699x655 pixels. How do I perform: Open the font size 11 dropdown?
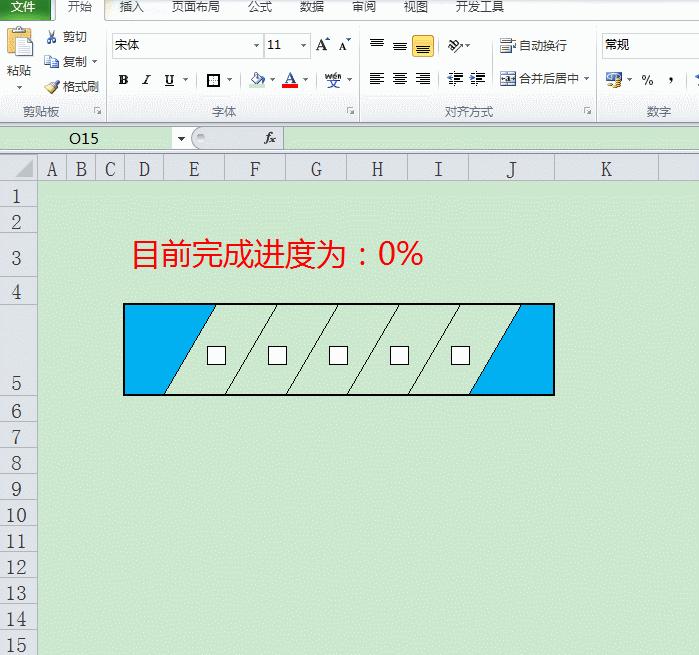click(303, 45)
